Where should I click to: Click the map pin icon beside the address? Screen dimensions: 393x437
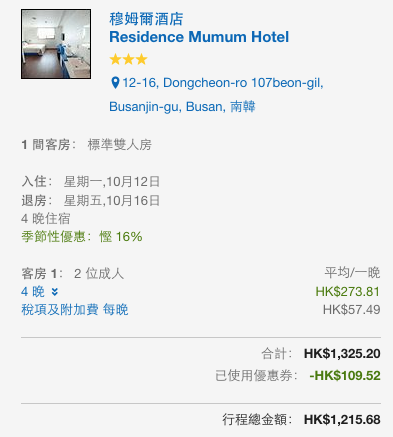coord(115,83)
